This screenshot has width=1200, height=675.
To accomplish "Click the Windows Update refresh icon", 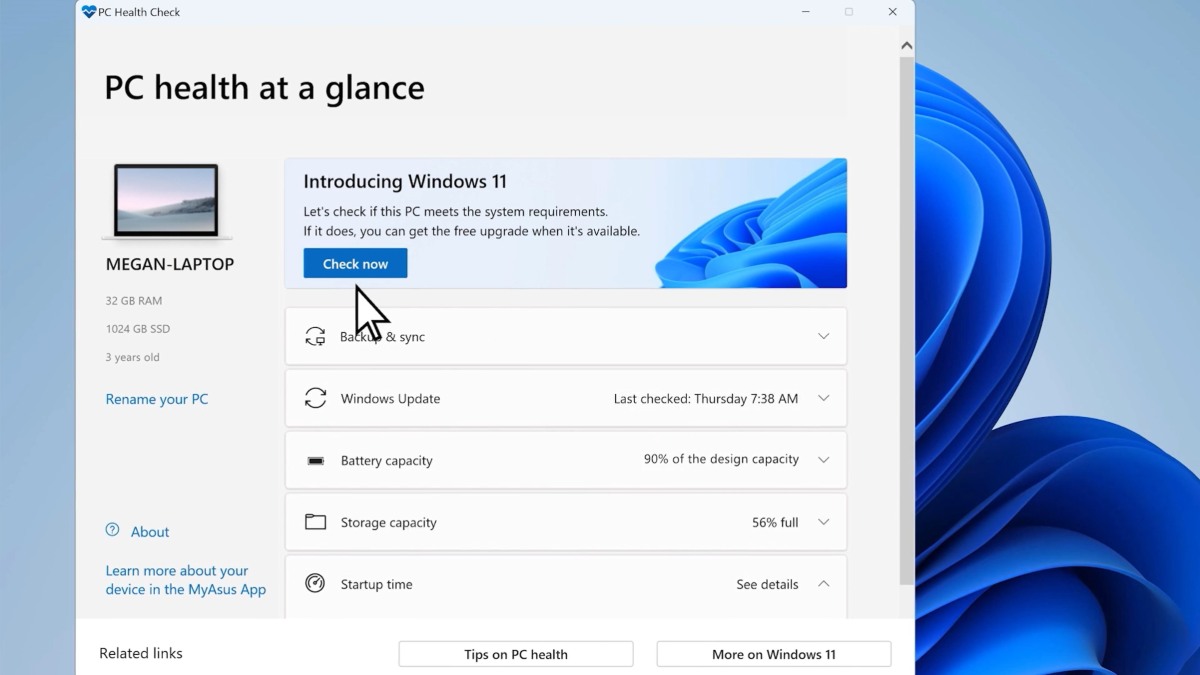I will pos(315,398).
